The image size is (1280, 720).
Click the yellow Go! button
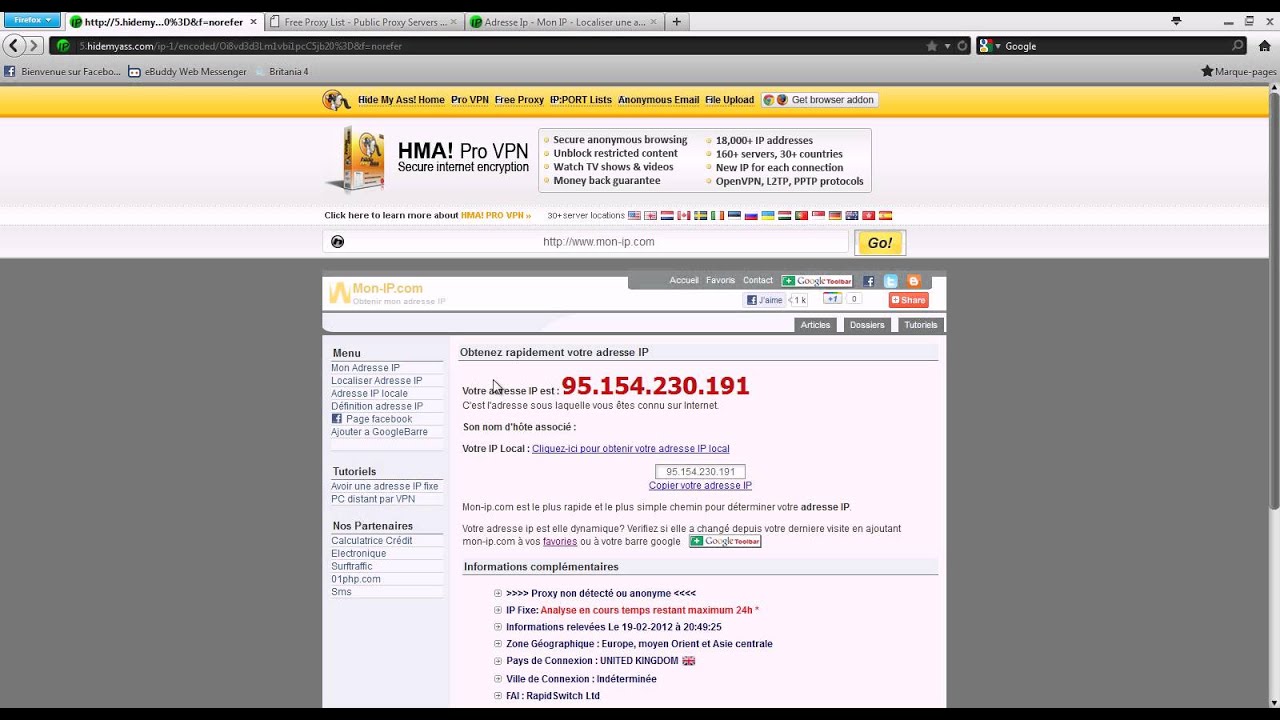click(880, 243)
